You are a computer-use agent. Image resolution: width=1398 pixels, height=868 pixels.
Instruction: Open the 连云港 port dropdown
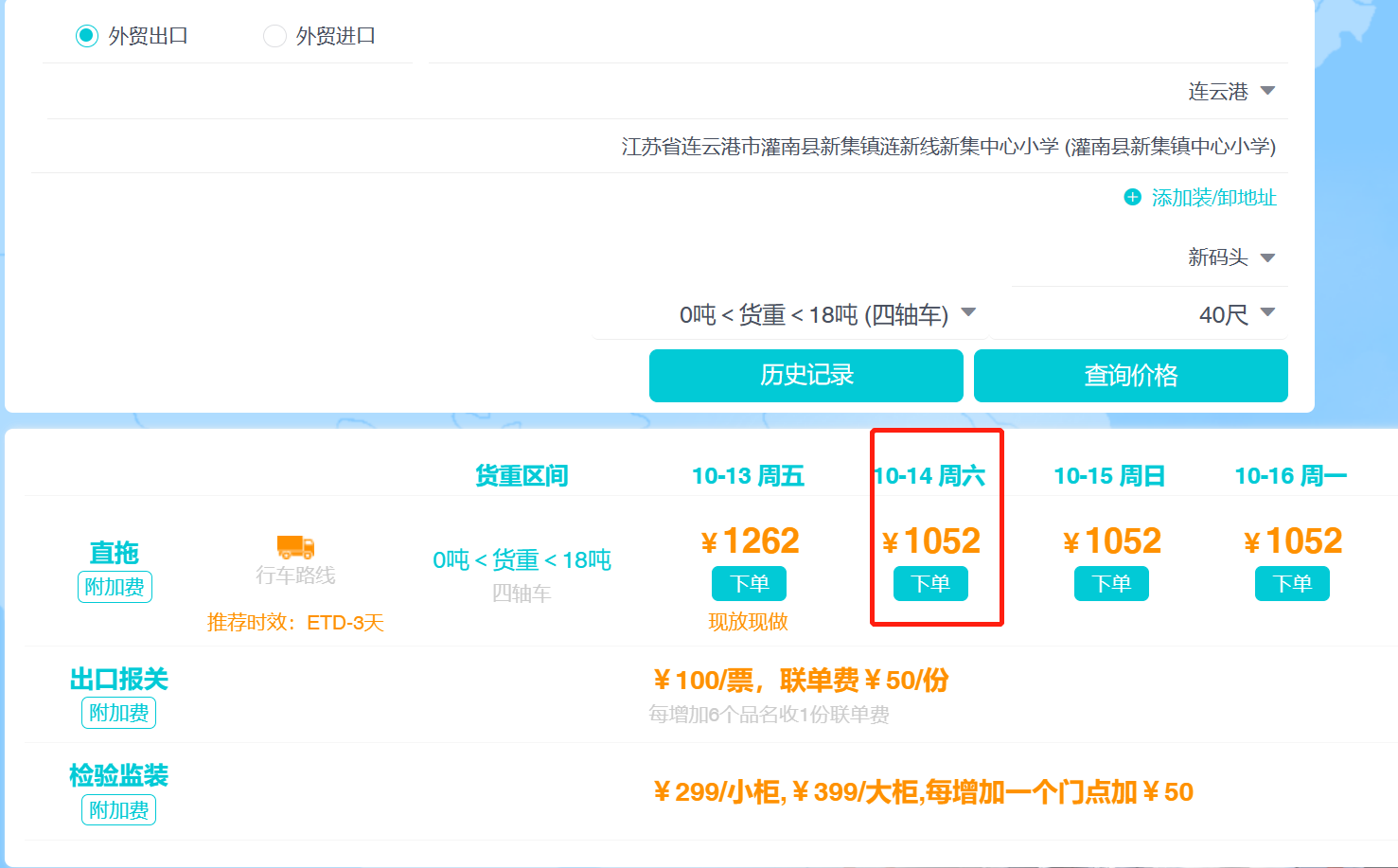1231,91
